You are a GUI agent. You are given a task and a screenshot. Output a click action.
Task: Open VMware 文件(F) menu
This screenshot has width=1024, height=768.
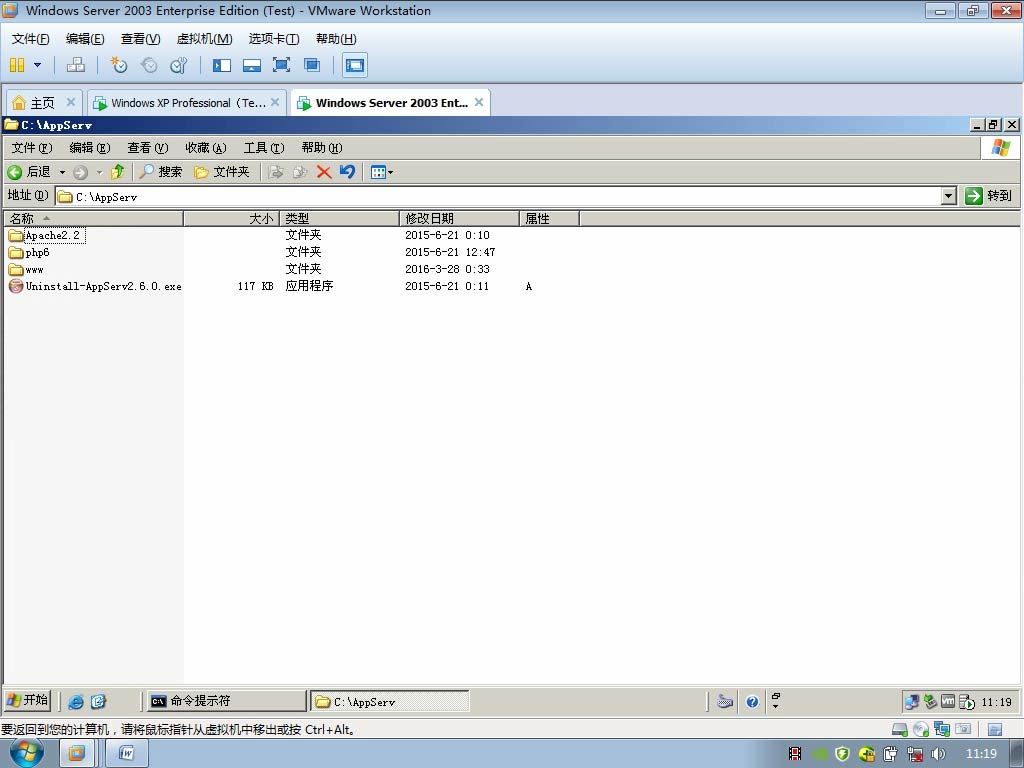30,39
